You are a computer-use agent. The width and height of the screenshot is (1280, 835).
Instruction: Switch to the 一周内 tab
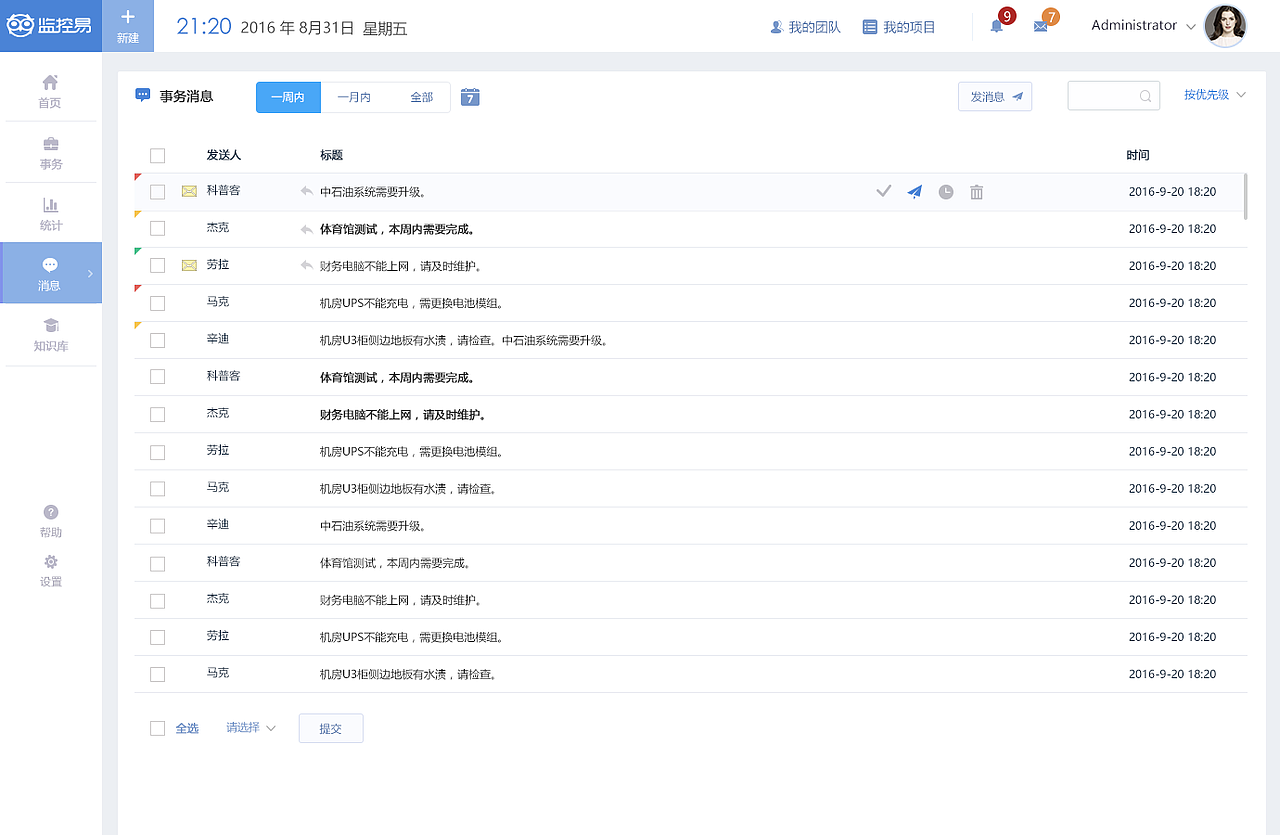click(288, 97)
